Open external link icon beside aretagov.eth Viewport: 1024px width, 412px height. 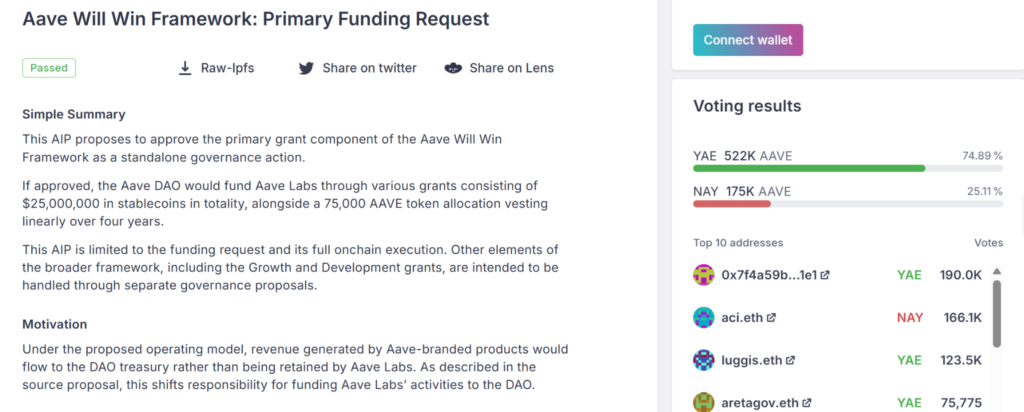pos(807,403)
